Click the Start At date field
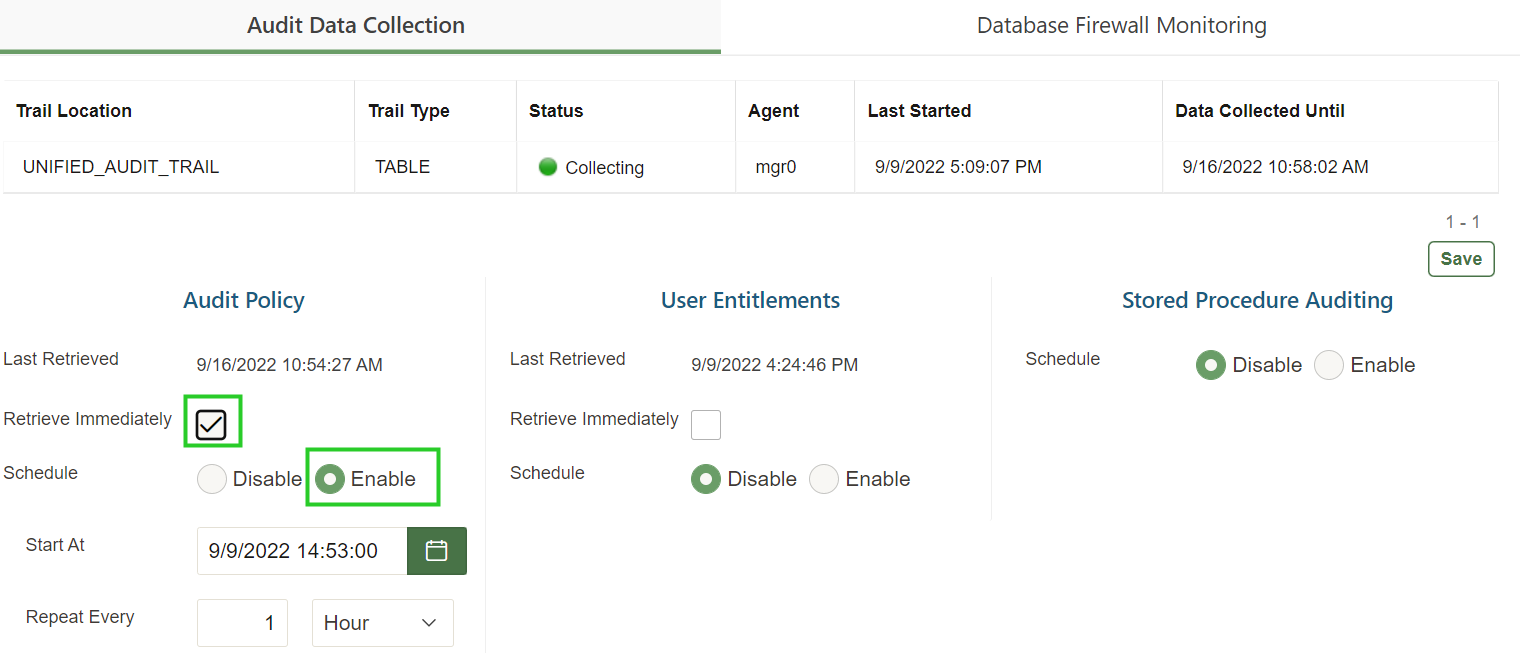 pyautogui.click(x=300, y=550)
